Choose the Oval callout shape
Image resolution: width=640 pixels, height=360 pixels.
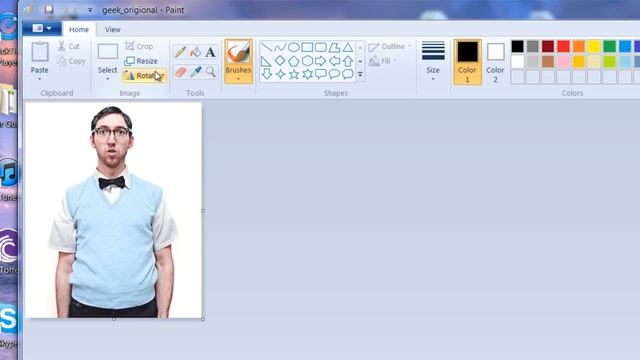[x=334, y=74]
